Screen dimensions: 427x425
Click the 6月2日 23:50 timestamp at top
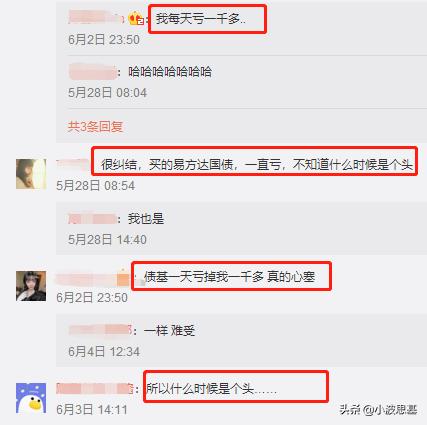104,40
